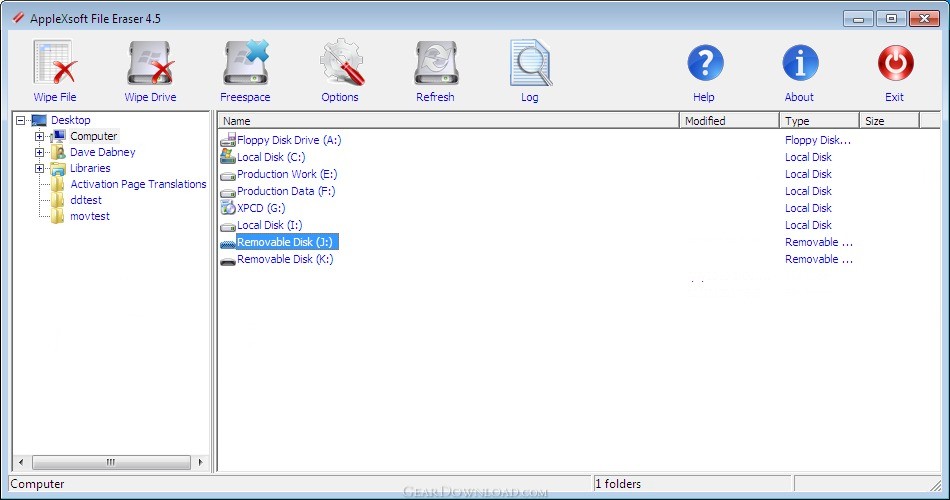The width and height of the screenshot is (950, 500).
Task: Expand the Dave Dabney tree node
Action: tap(39, 152)
